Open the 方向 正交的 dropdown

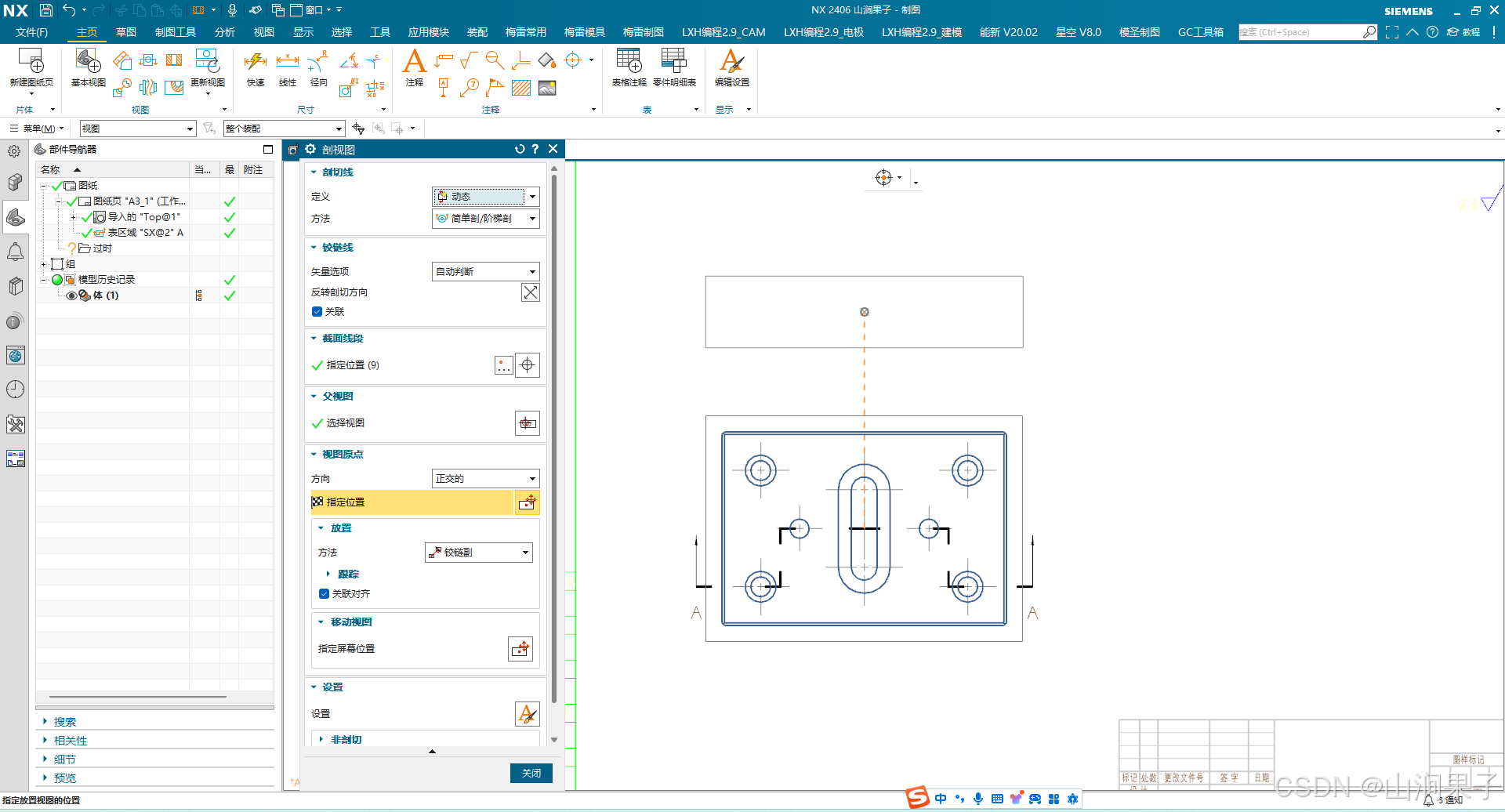pos(486,479)
